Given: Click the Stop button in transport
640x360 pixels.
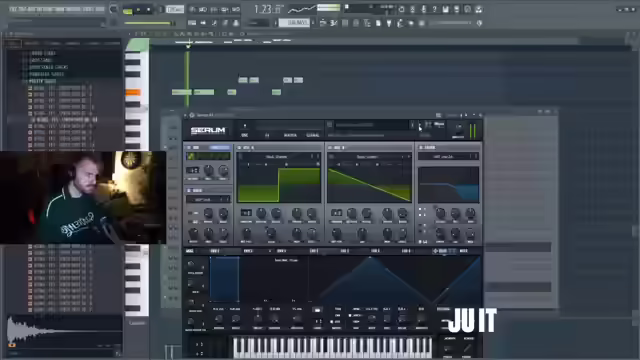Looking at the screenshot, I should (x=138, y=10).
